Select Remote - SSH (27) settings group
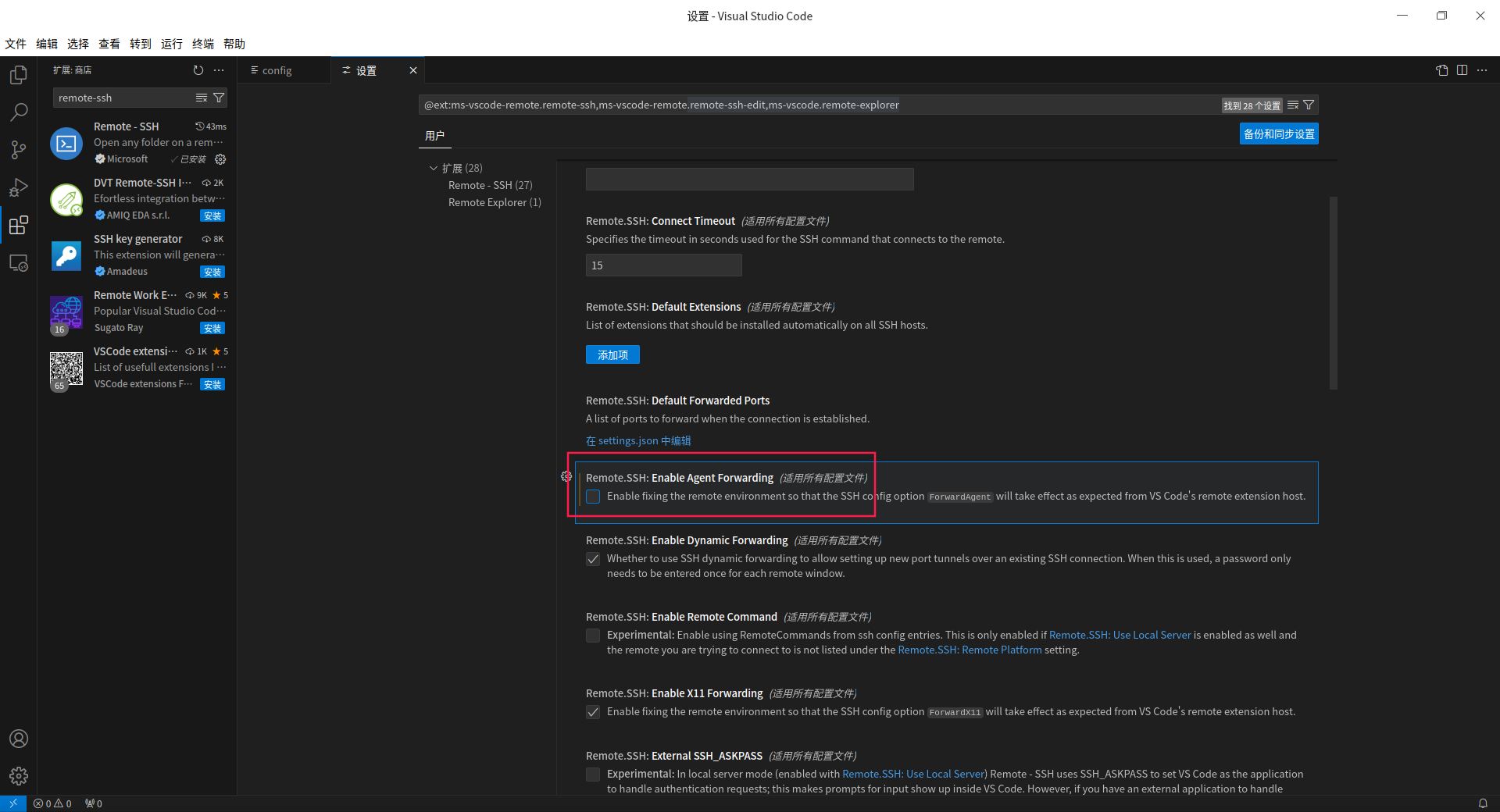 tap(490, 185)
